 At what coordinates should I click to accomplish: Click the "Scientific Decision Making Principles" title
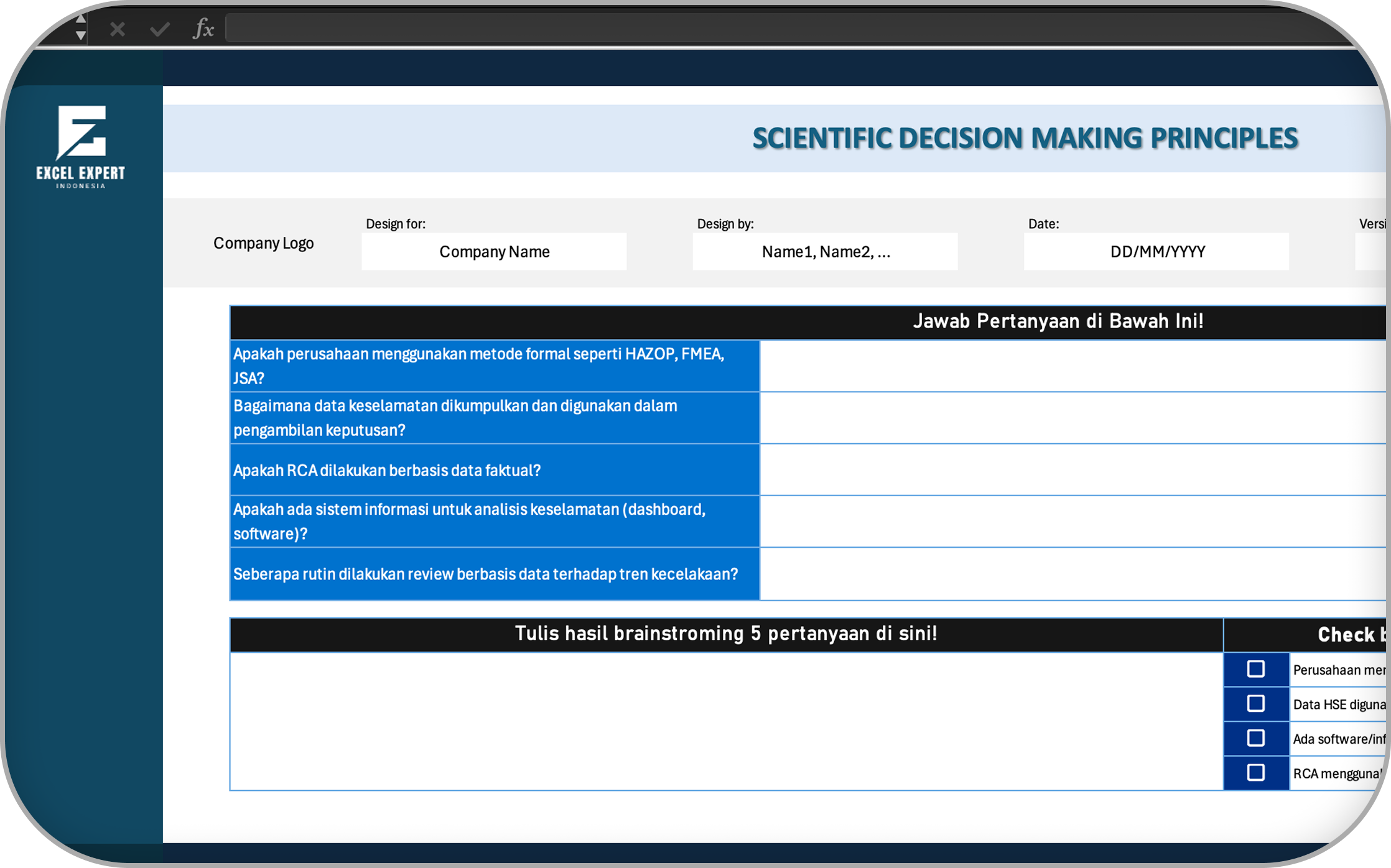1025,138
